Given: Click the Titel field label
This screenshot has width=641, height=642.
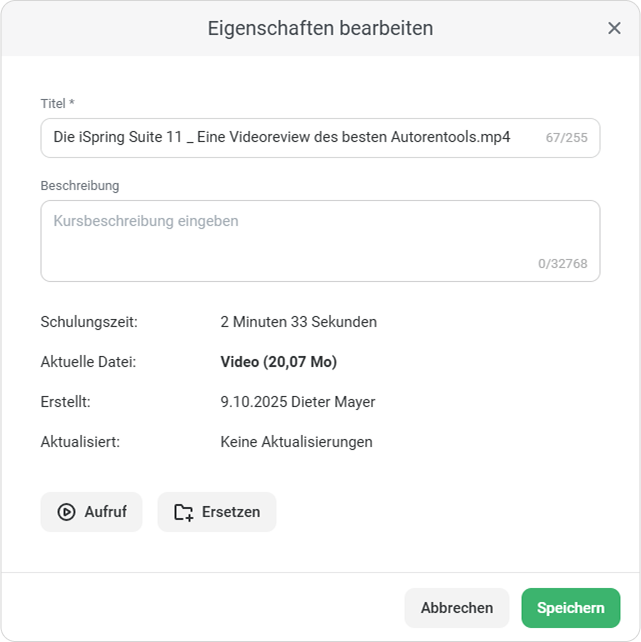Looking at the screenshot, I should click(57, 104).
